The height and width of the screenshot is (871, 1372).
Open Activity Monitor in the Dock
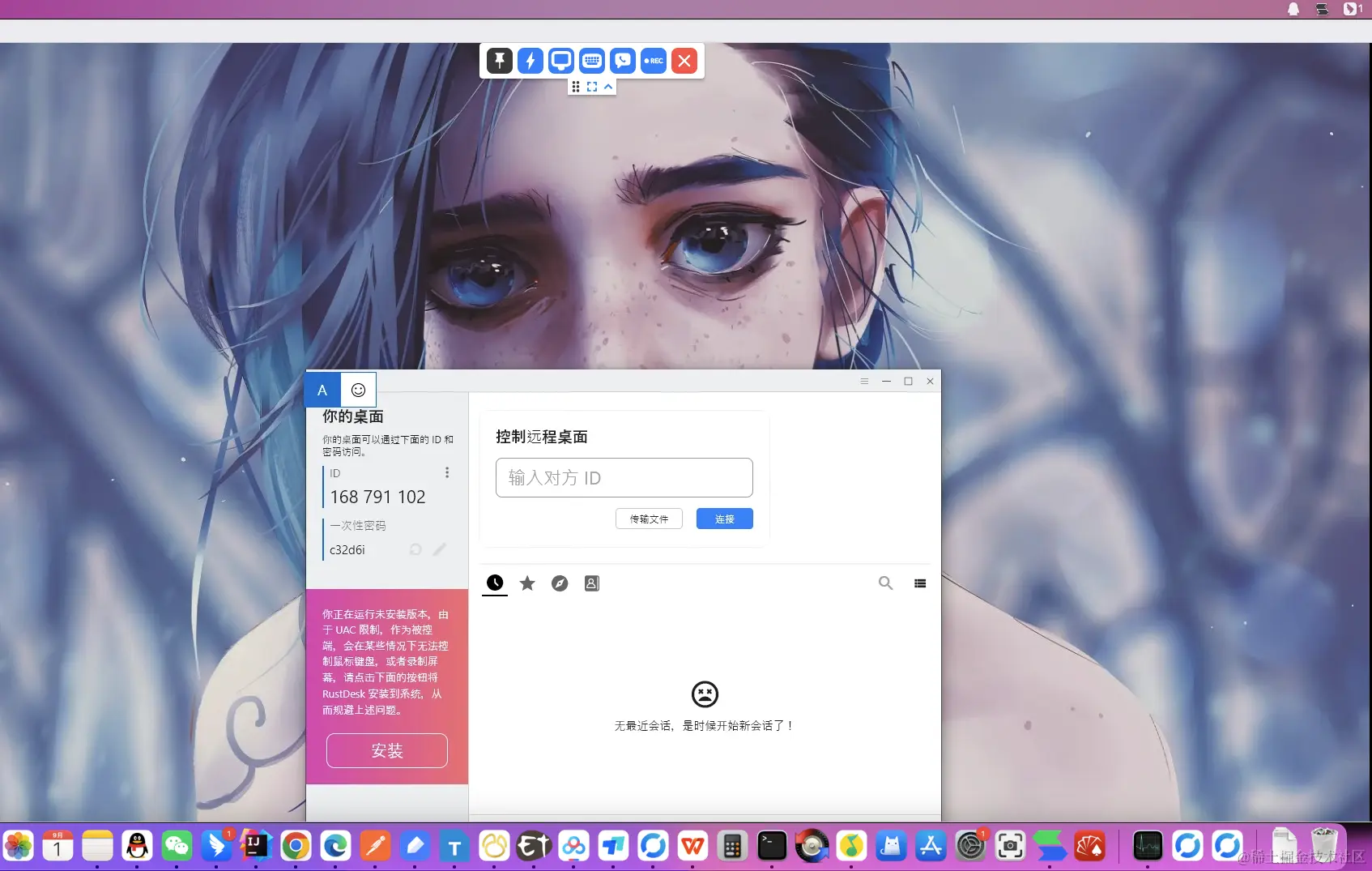[x=1148, y=847]
